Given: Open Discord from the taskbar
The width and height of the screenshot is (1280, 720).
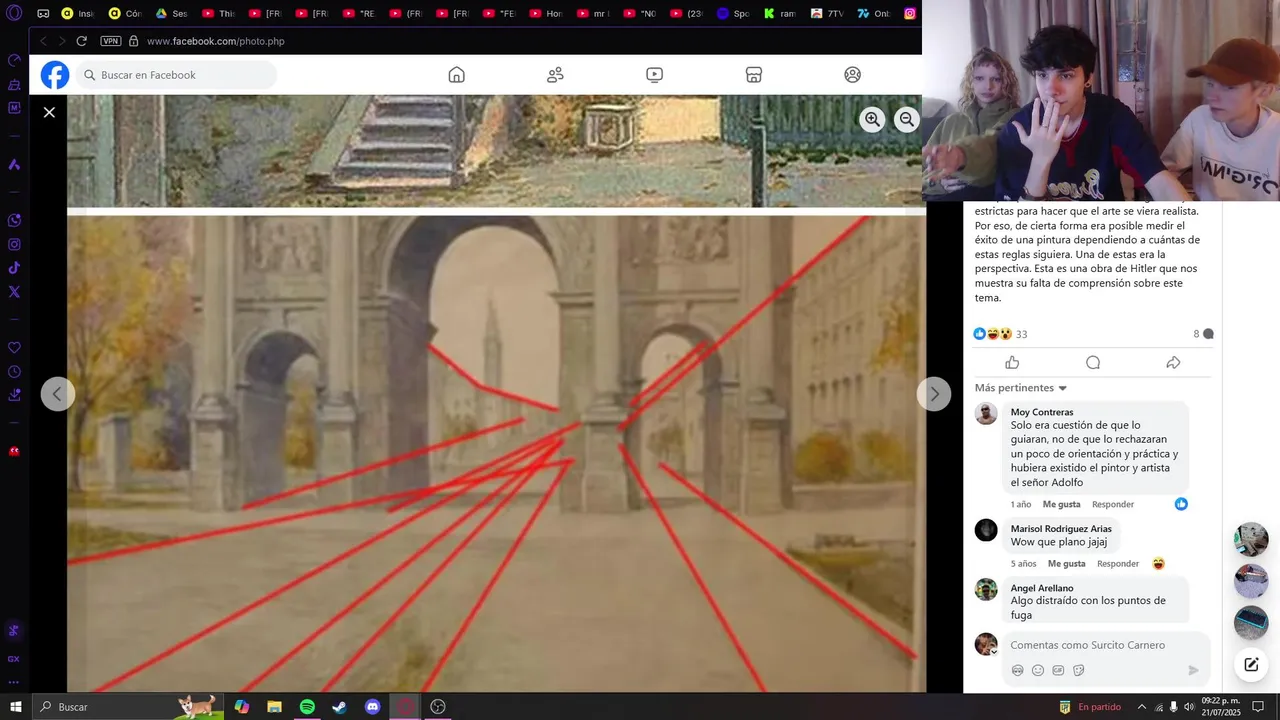Looking at the screenshot, I should point(373,707).
